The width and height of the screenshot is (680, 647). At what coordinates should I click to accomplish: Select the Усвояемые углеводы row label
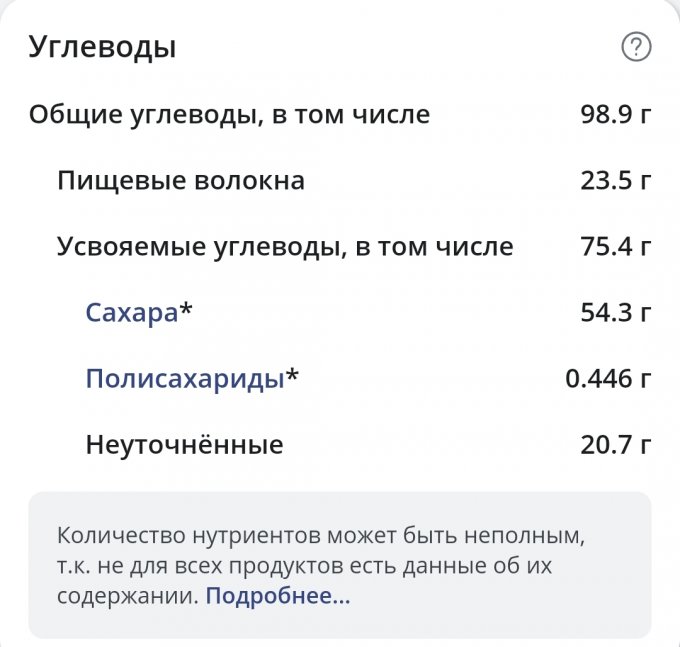(x=284, y=247)
